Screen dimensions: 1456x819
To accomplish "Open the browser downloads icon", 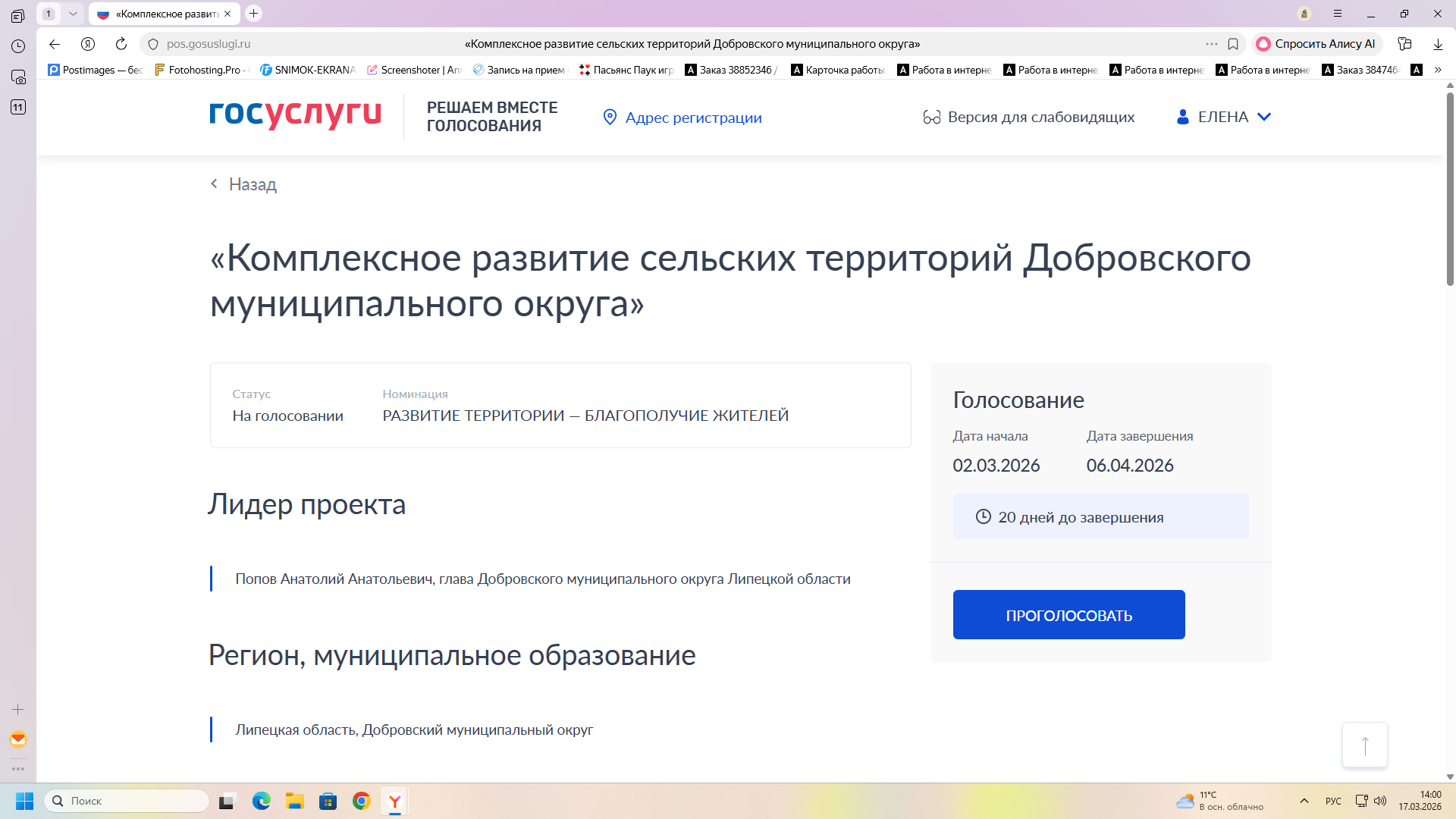I will pyautogui.click(x=1438, y=44).
